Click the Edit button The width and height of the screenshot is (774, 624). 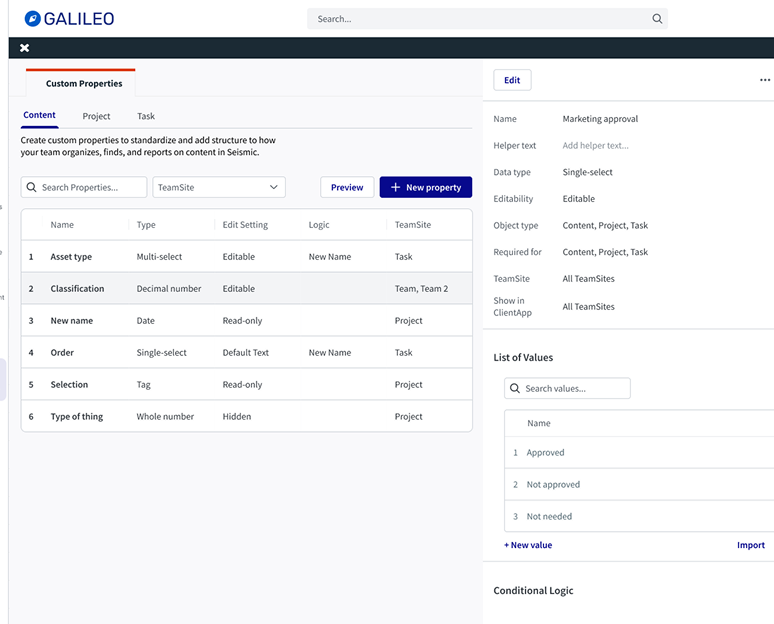tap(512, 80)
